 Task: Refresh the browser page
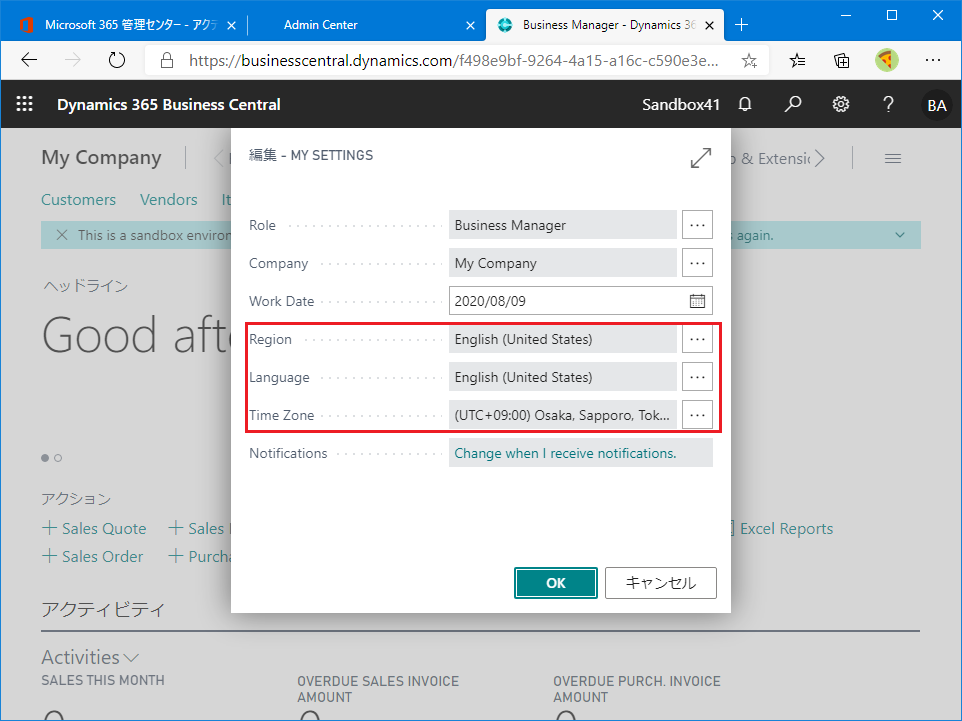point(117,60)
